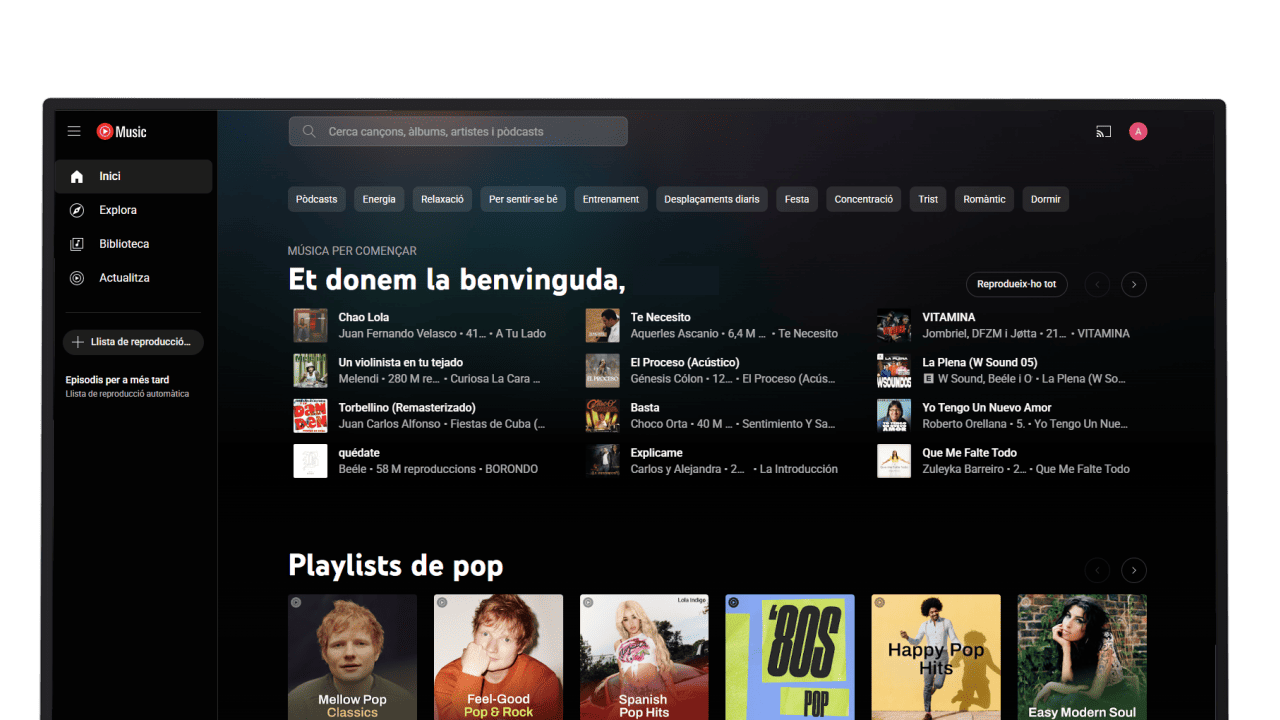Go to previous songs in welcome section
The width and height of the screenshot is (1280, 720).
click(1098, 284)
